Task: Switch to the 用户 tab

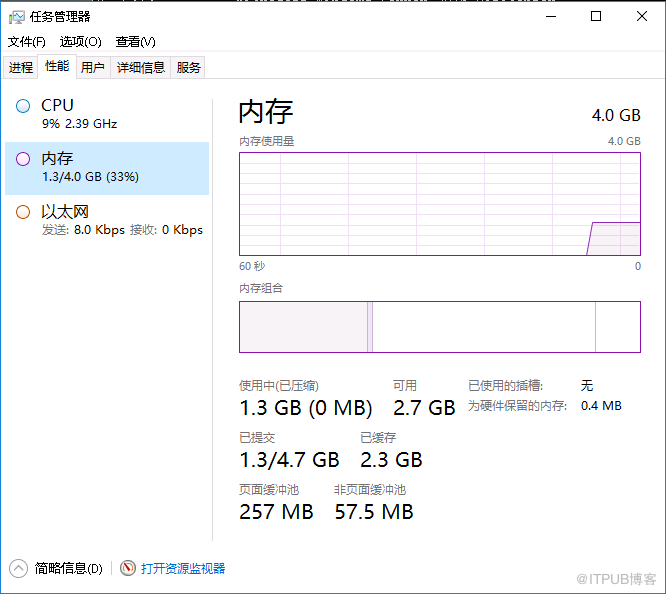Action: (93, 68)
